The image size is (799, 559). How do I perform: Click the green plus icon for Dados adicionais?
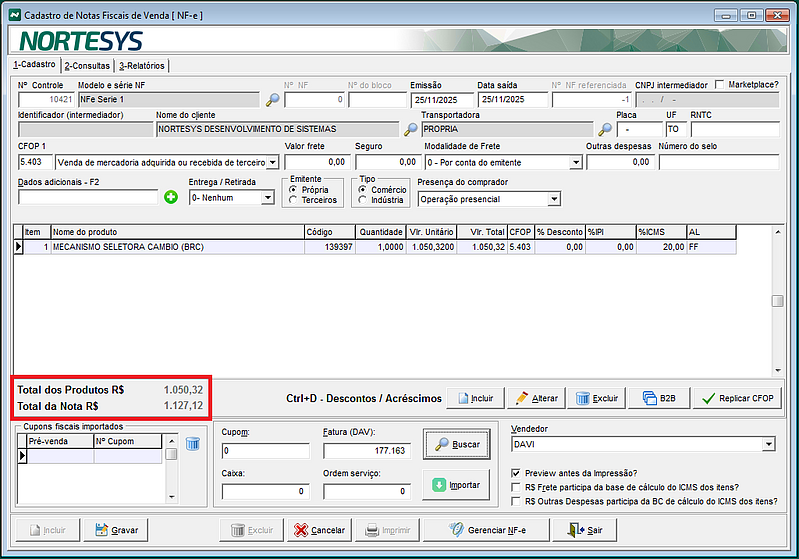tap(171, 198)
